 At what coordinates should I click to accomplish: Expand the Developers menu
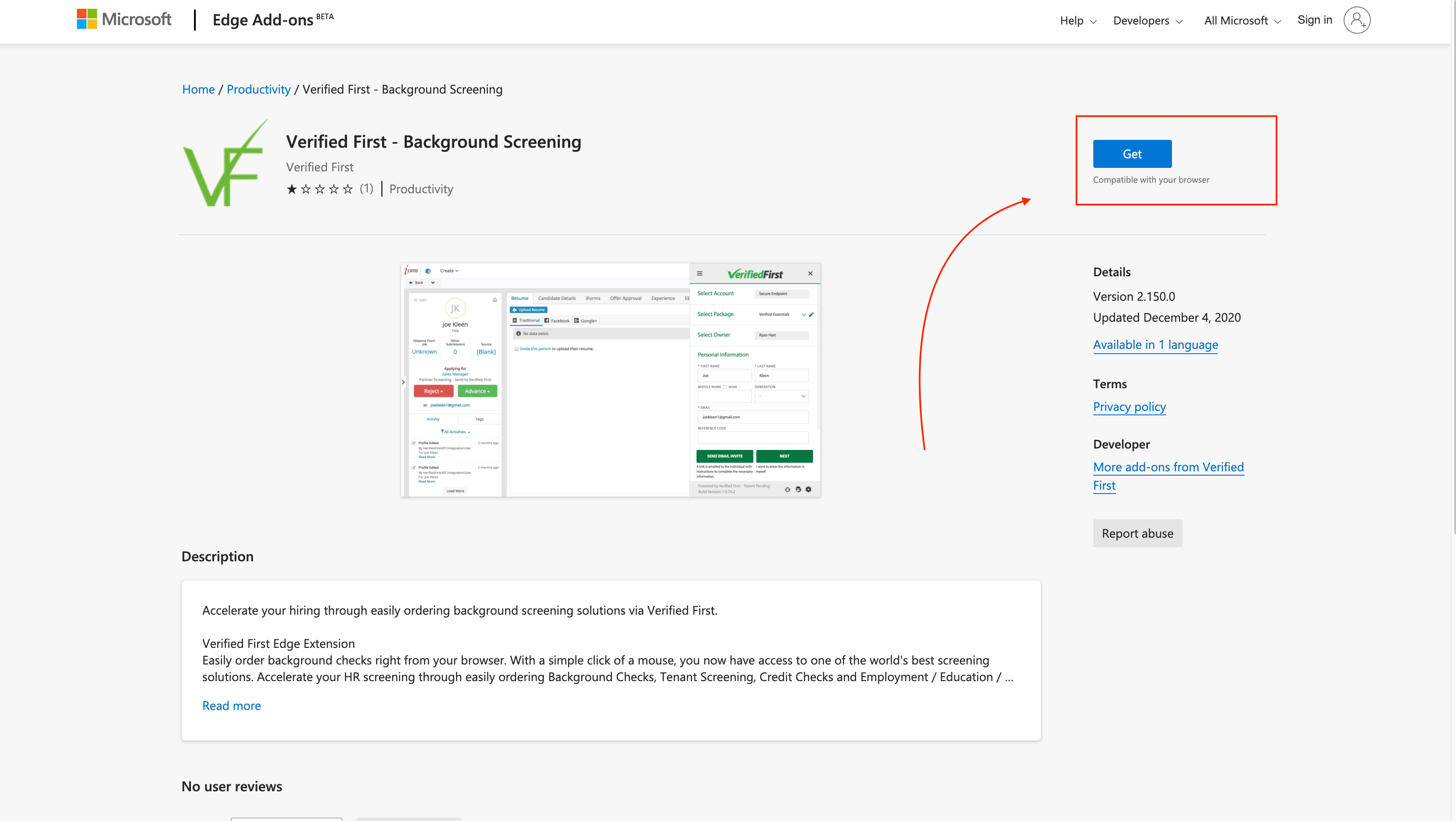[1147, 21]
